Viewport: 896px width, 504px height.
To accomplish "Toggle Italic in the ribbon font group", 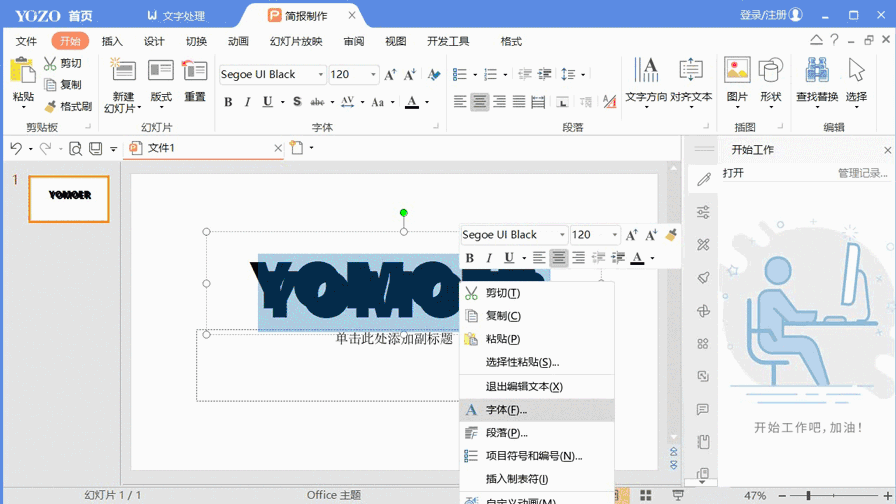I will (x=247, y=102).
